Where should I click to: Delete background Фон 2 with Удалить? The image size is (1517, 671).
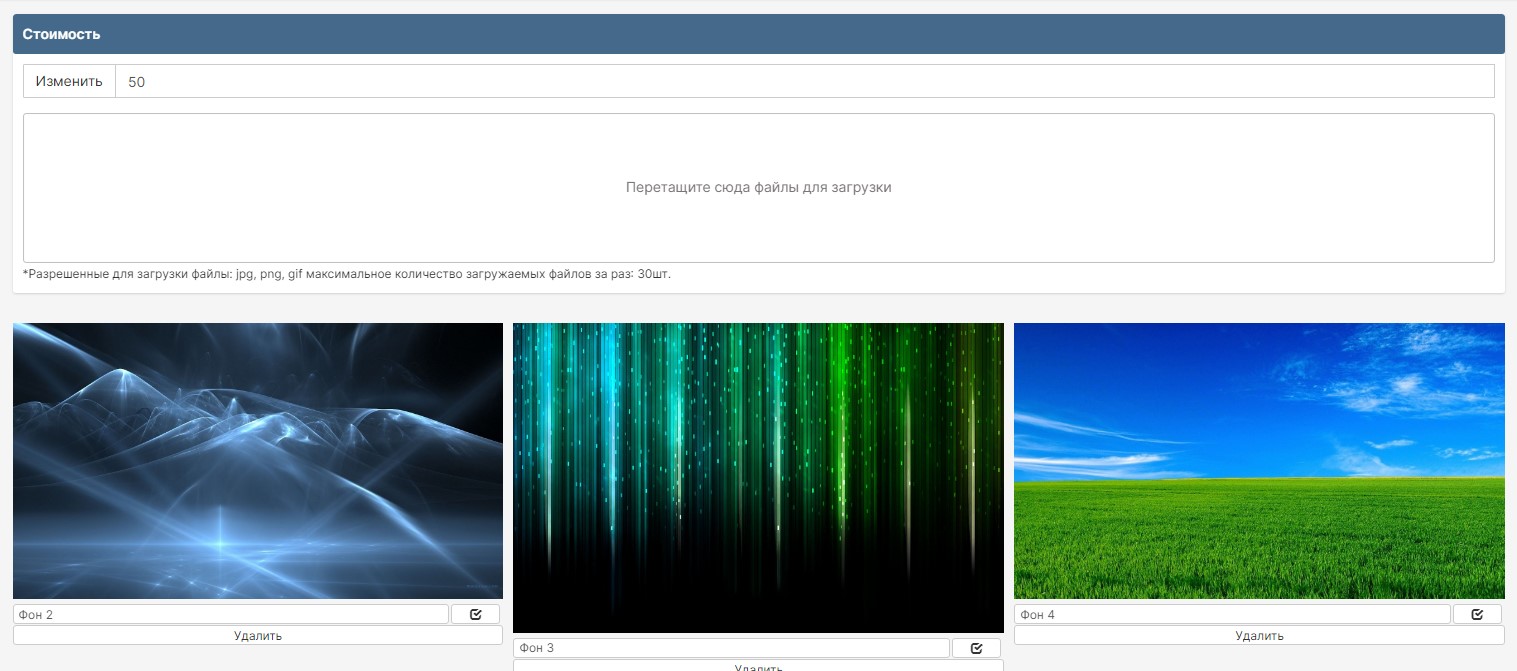pos(257,635)
